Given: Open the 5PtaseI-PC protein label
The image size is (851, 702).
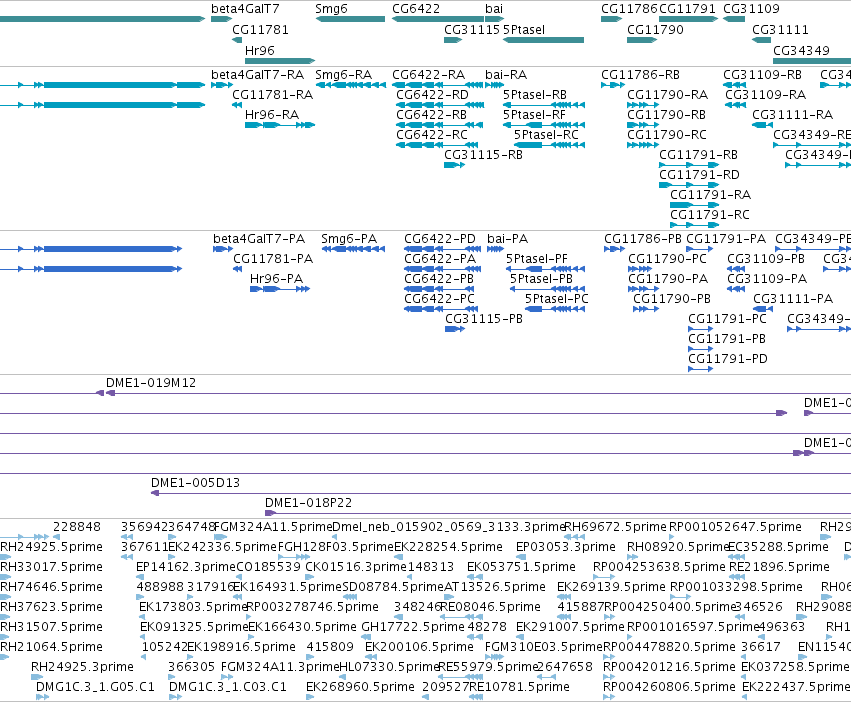Looking at the screenshot, I should tap(556, 299).
